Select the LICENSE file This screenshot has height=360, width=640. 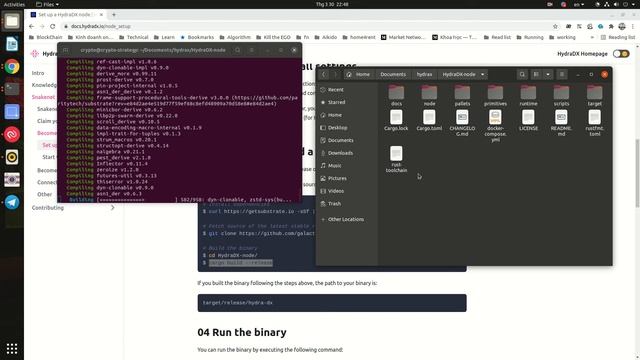coord(528,120)
